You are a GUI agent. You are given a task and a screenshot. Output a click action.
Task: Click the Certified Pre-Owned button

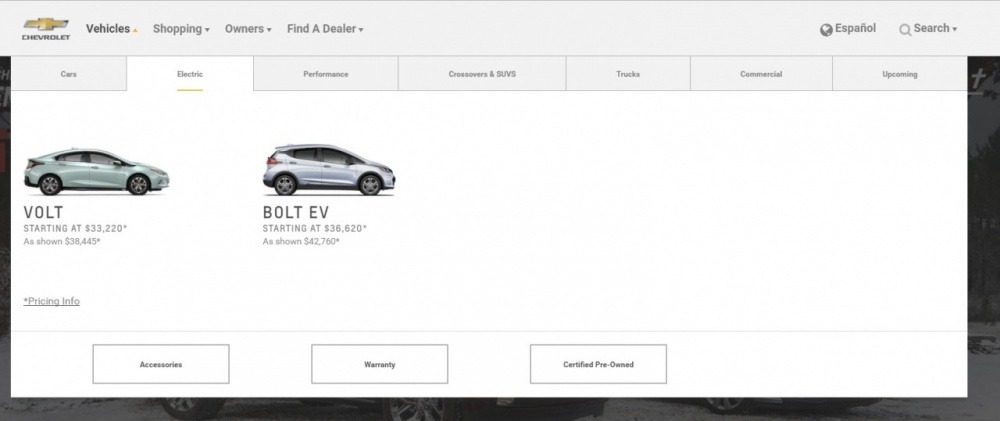click(598, 364)
